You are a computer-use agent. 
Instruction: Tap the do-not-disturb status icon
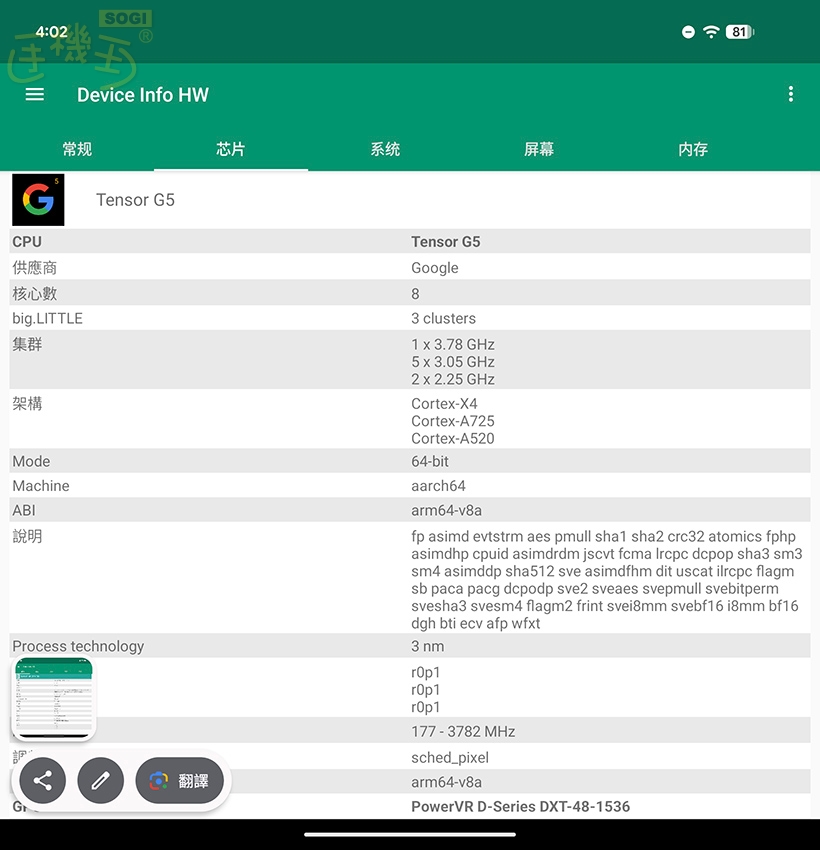coord(688,32)
